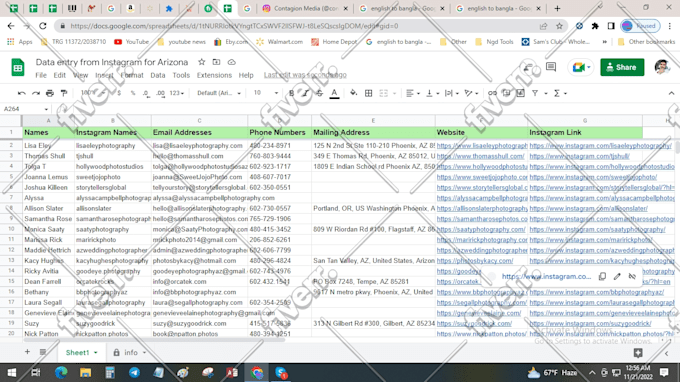This screenshot has height=382, width=680.
Task: Select the Phone Numbers header cell
Action: point(279,132)
